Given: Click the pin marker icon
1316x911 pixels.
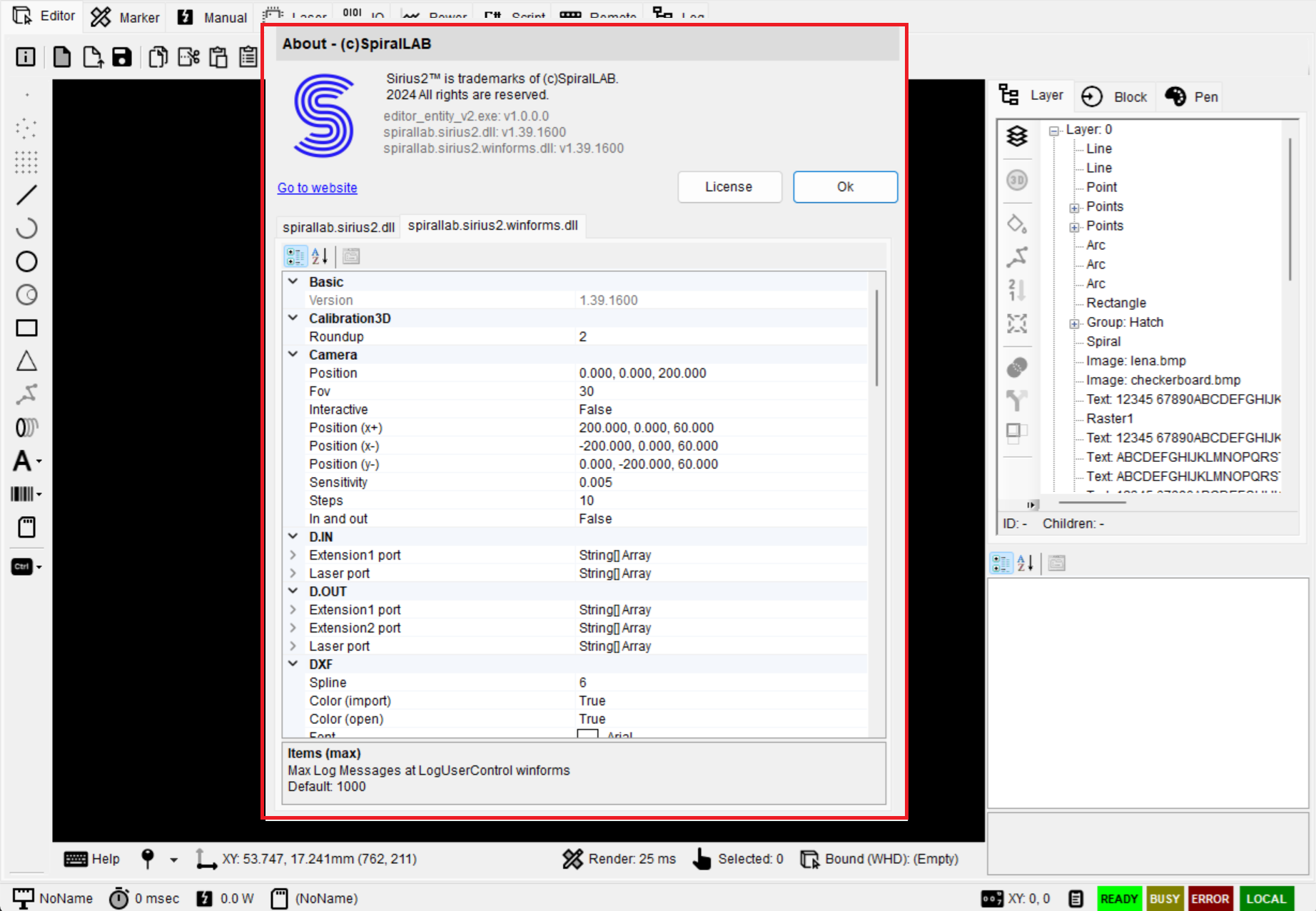Looking at the screenshot, I should point(148,858).
